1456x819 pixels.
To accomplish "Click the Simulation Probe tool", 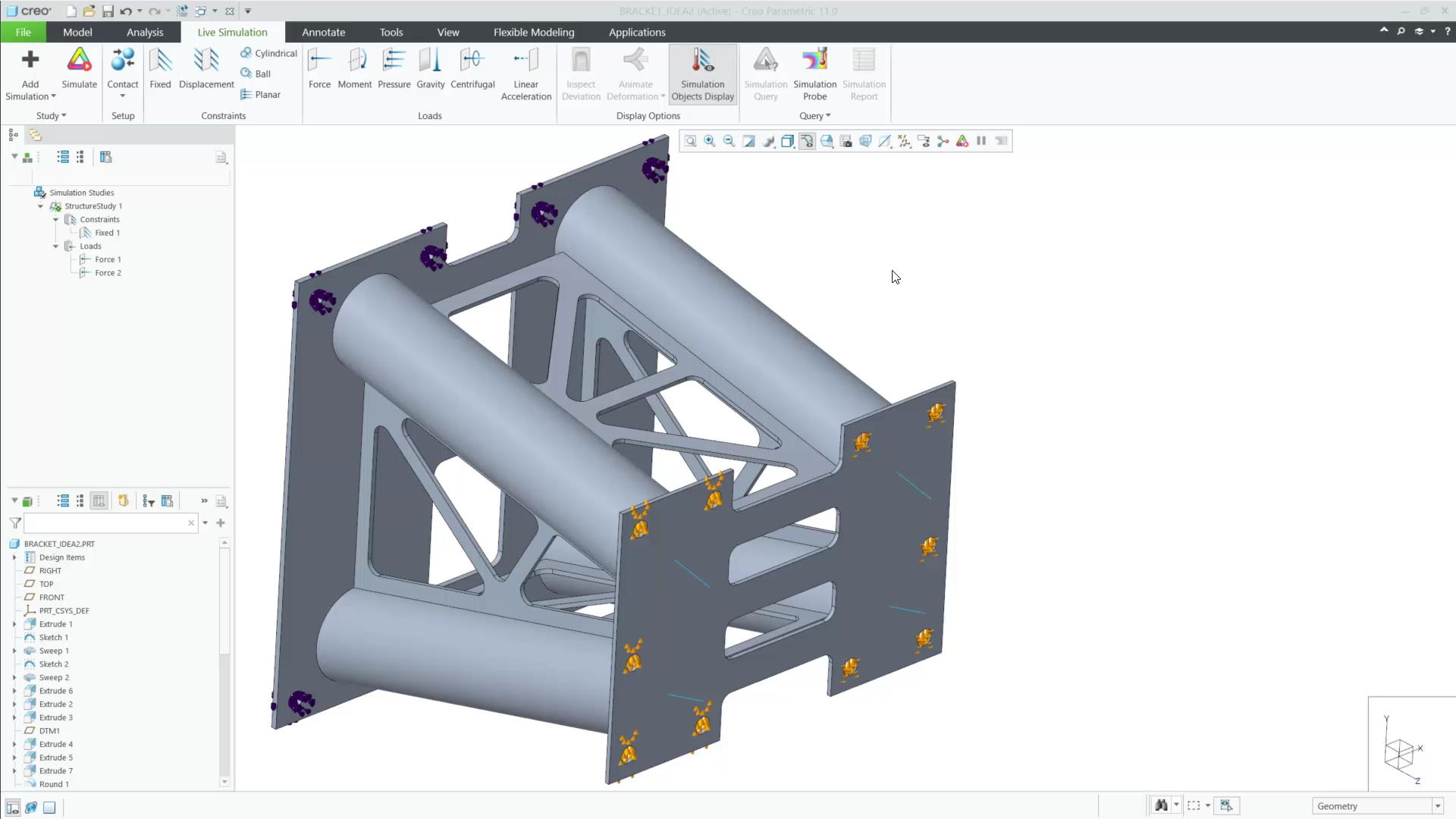I will click(815, 74).
